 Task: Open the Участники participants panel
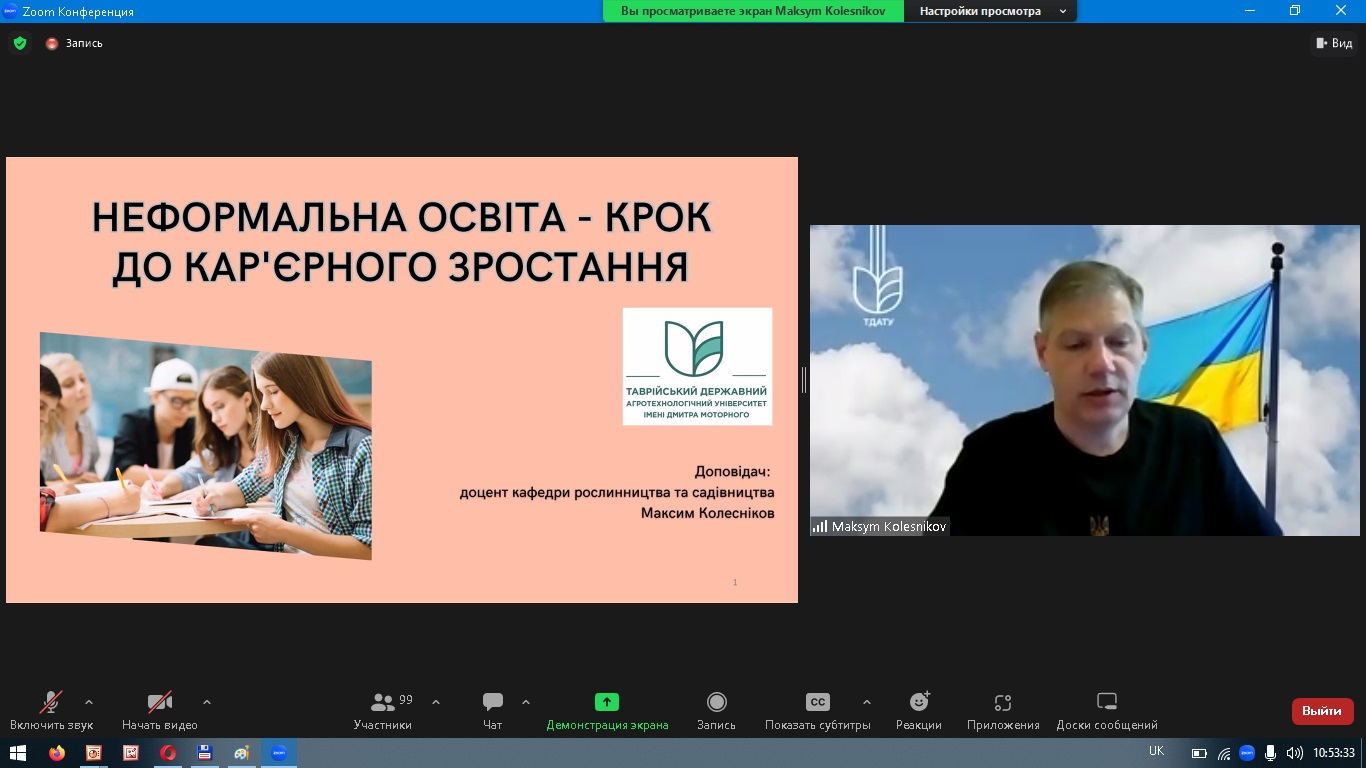[383, 710]
